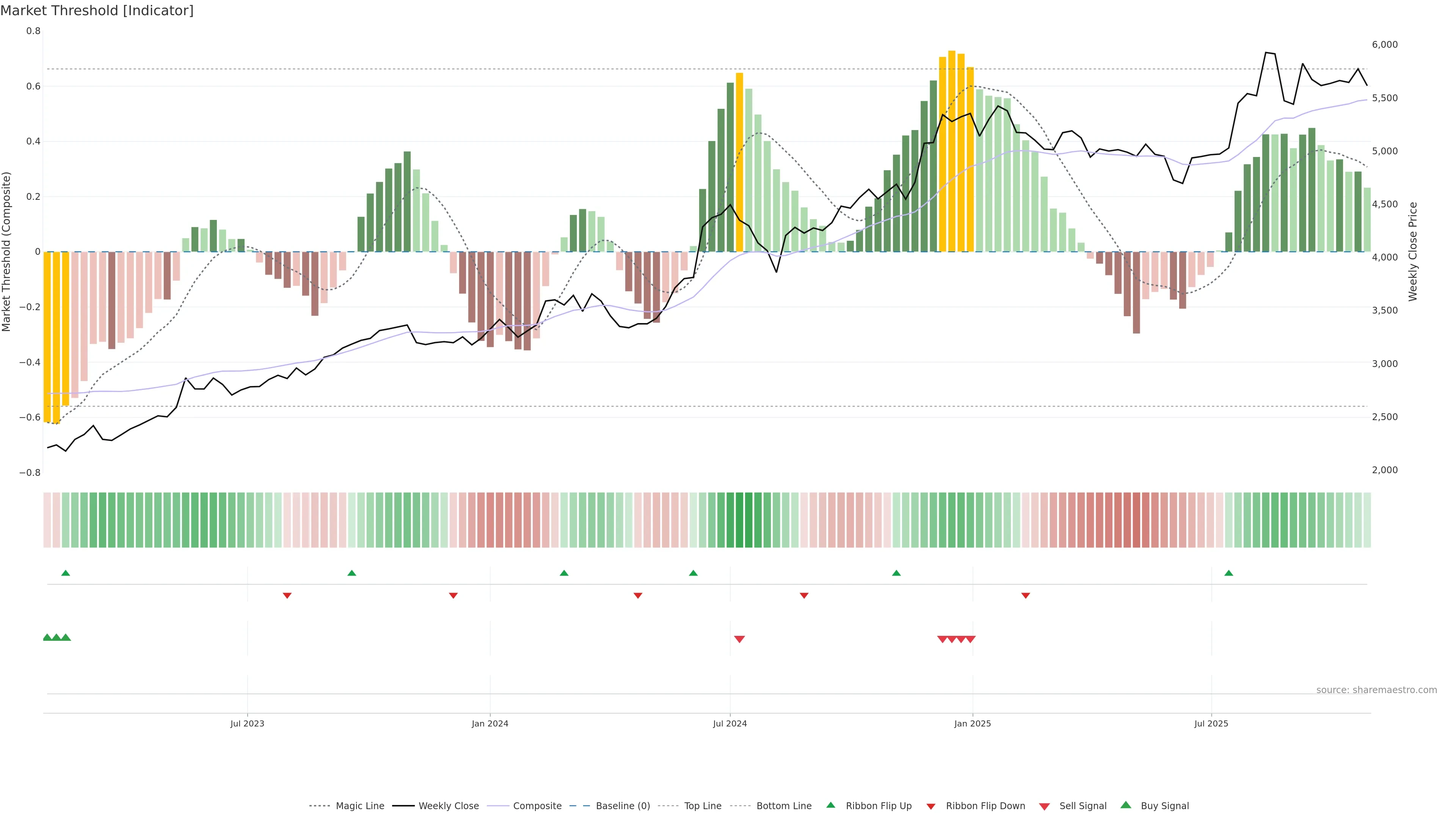Click the Ribbon Flip Up marker near Jul 2025
Screen dimensions: 1456x819
tap(1228, 573)
